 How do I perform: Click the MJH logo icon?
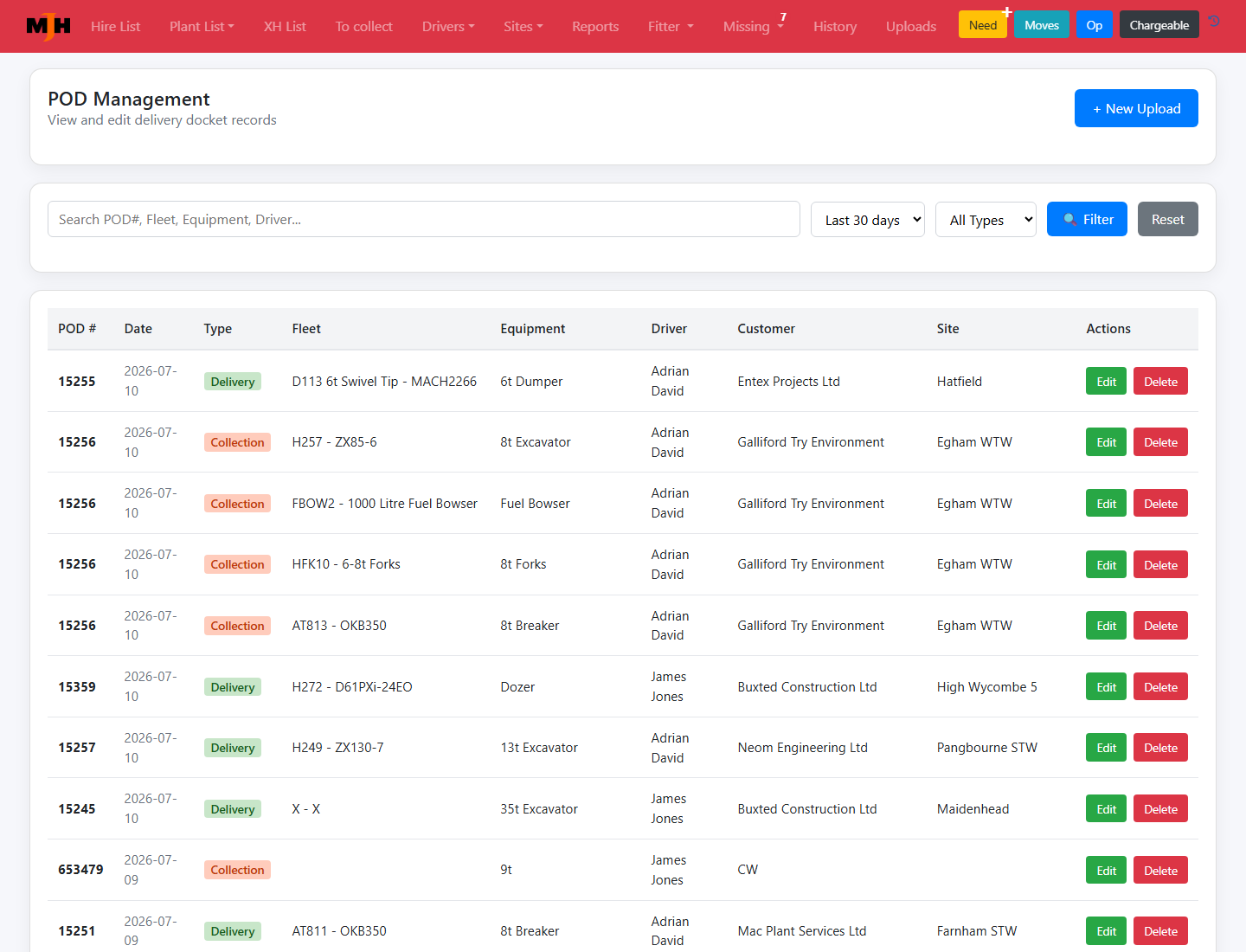click(48, 26)
